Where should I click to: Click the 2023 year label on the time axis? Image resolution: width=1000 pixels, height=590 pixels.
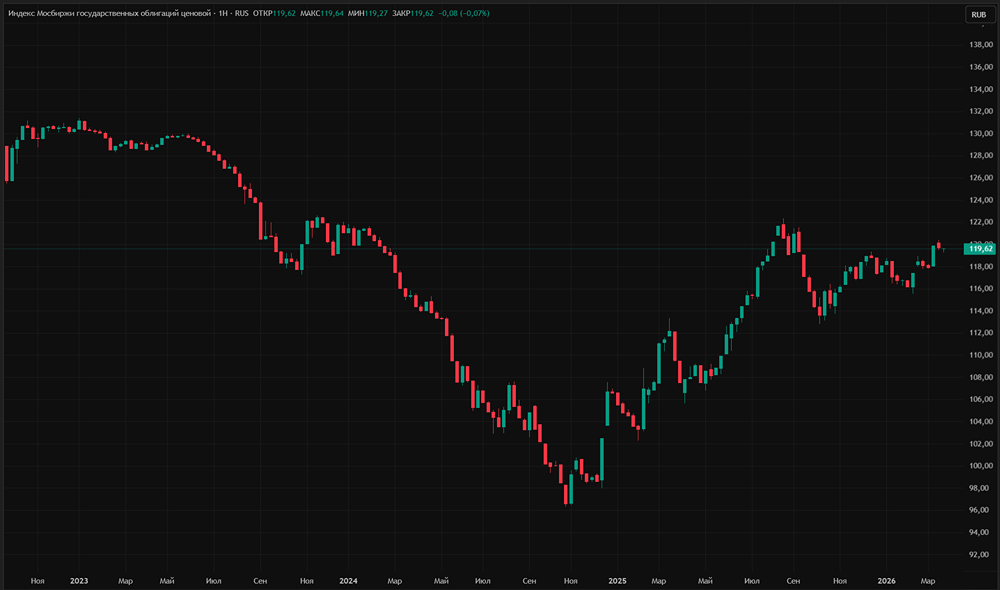(x=79, y=581)
